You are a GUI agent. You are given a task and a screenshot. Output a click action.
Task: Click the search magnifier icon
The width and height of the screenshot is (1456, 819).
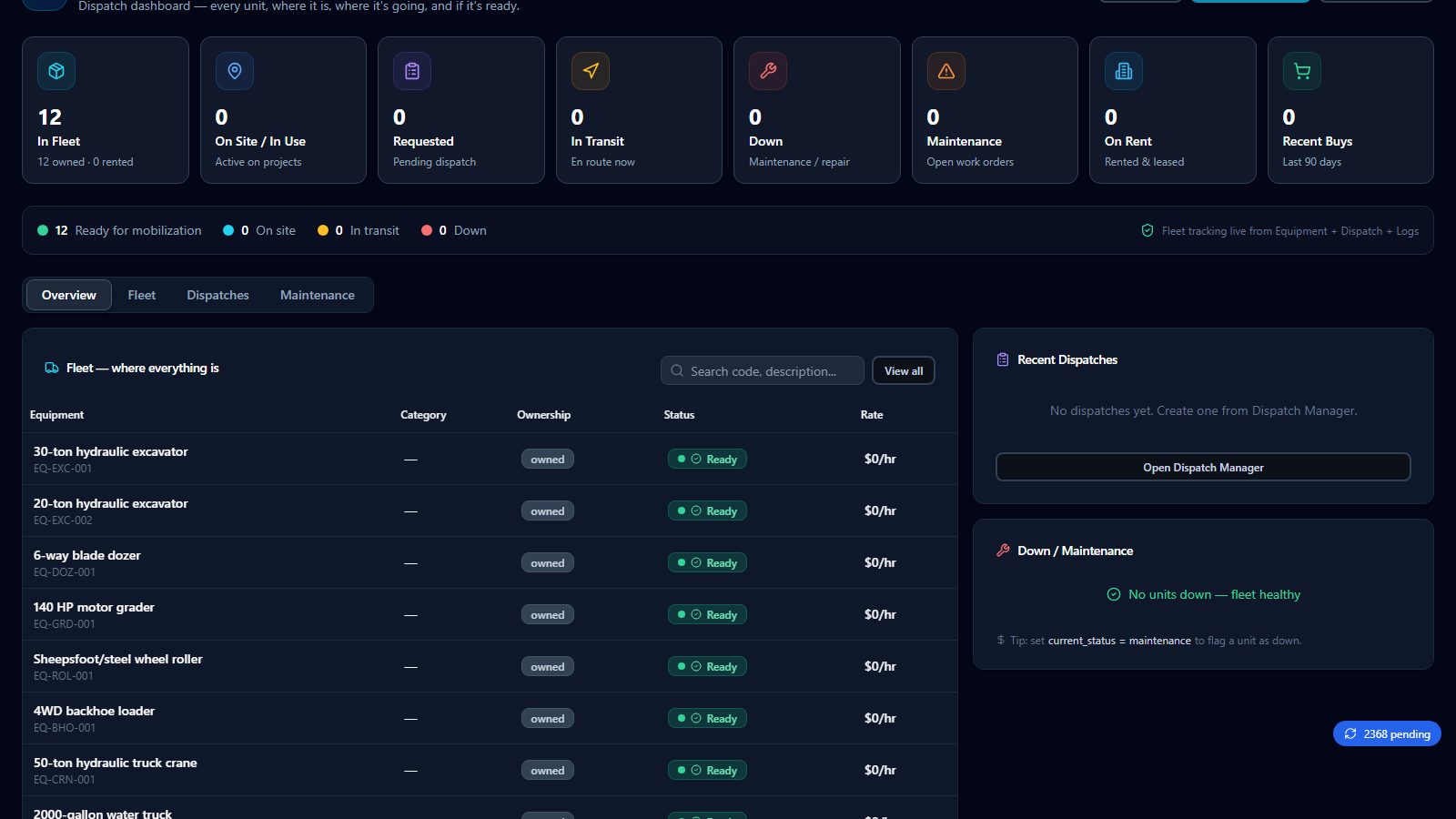coord(677,370)
